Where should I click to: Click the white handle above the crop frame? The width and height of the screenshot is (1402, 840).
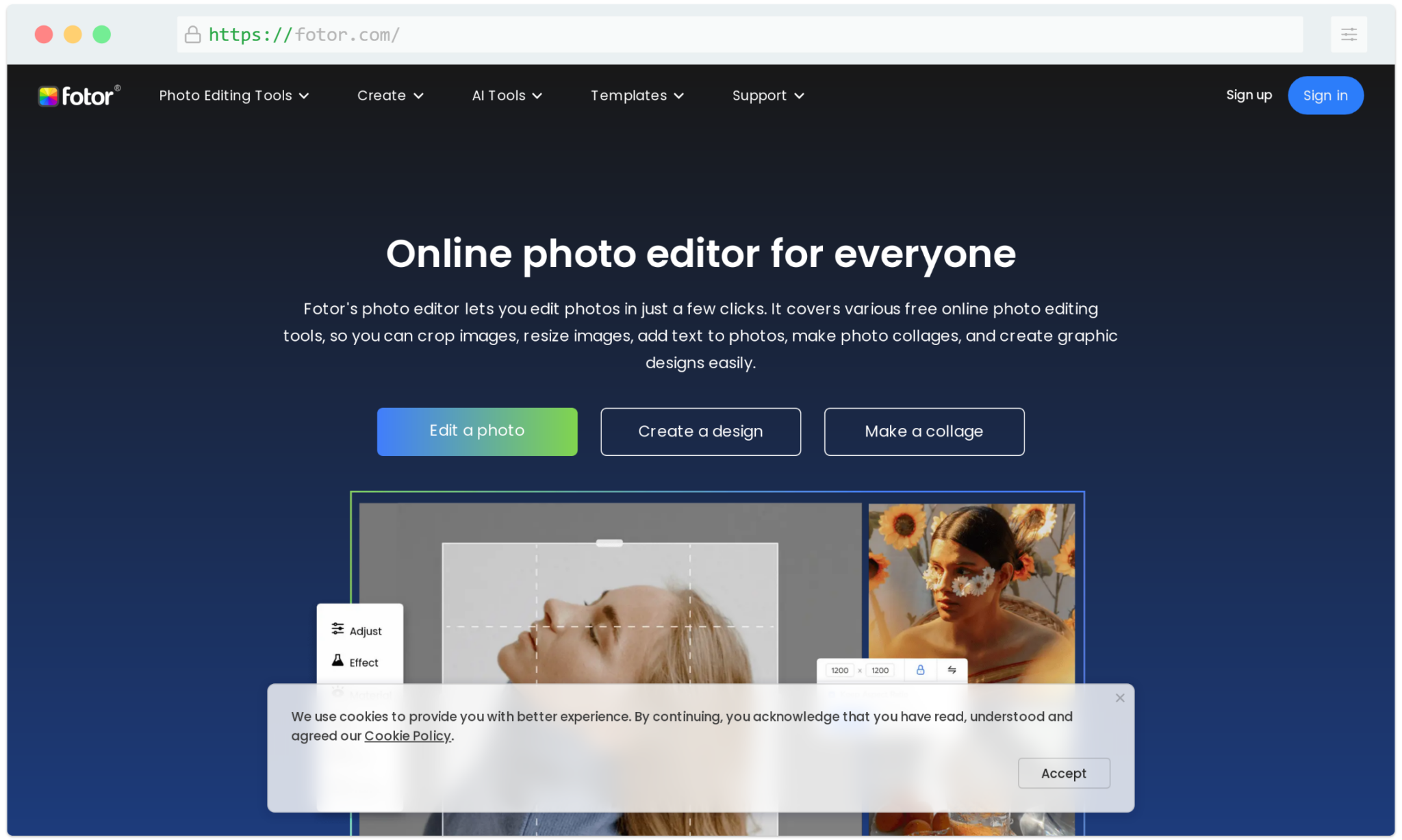coord(609,543)
